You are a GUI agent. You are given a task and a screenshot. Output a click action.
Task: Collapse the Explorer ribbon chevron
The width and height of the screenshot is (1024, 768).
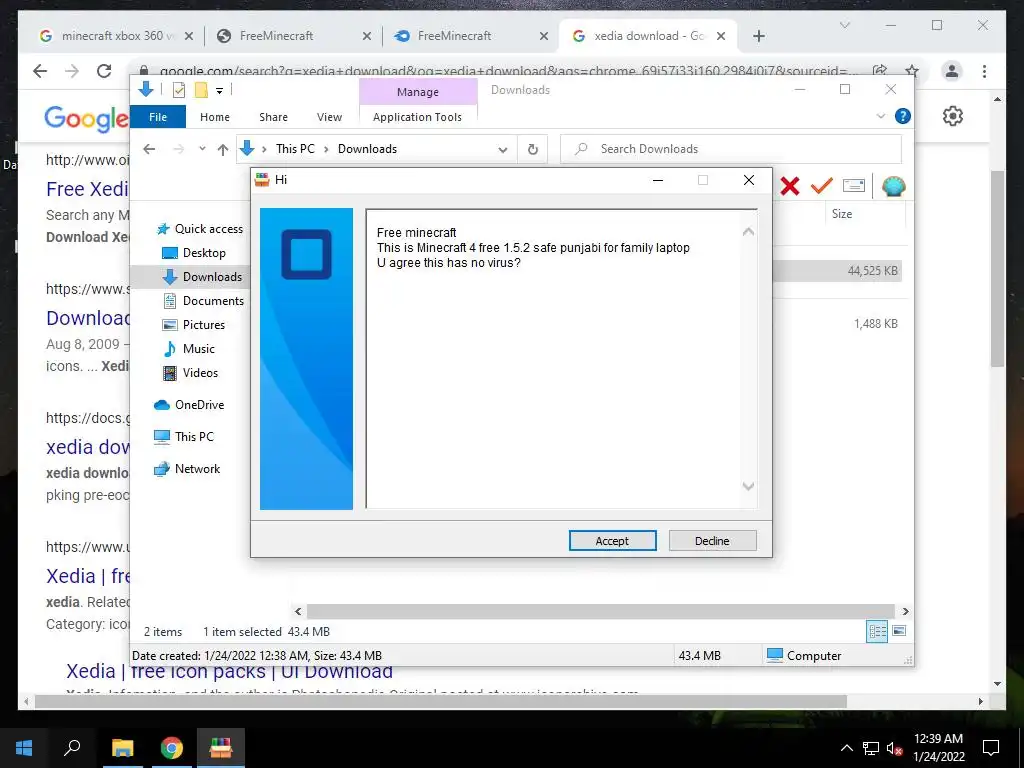coord(880,116)
